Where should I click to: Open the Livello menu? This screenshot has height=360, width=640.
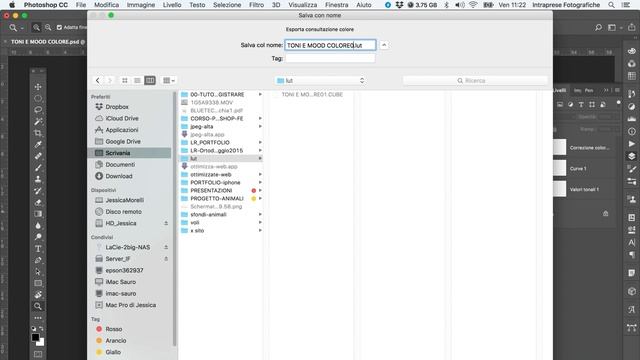point(172,5)
